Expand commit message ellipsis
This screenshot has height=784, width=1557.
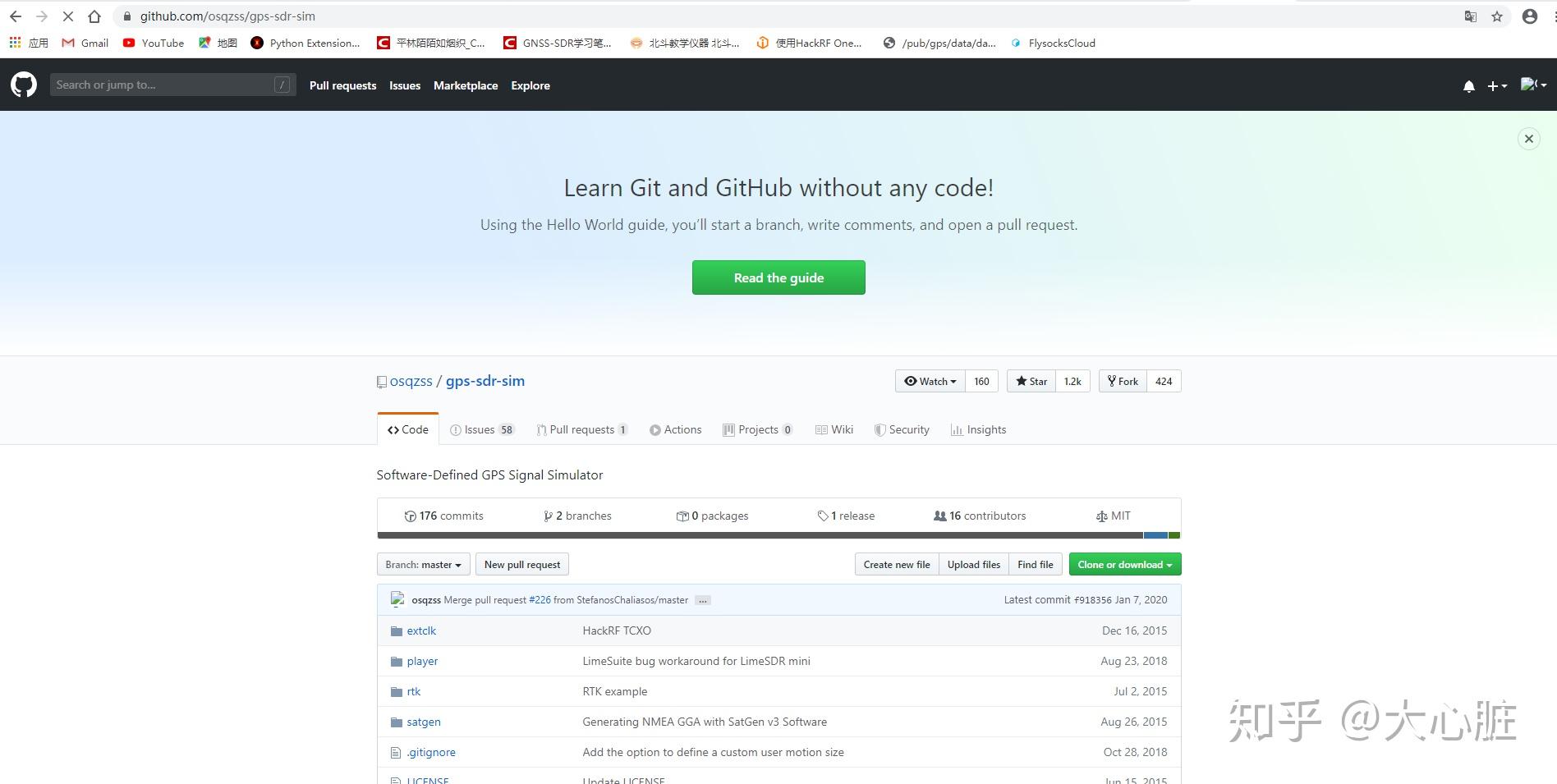pyautogui.click(x=703, y=600)
